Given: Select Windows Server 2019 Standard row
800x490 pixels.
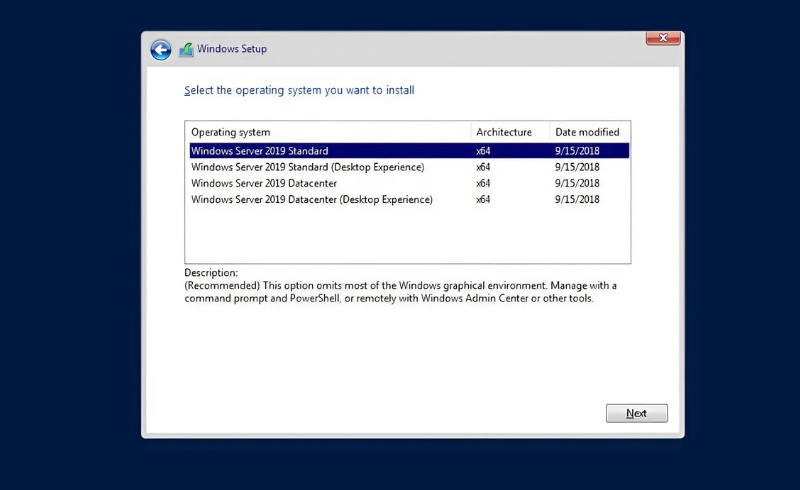Looking at the screenshot, I should tap(409, 151).
